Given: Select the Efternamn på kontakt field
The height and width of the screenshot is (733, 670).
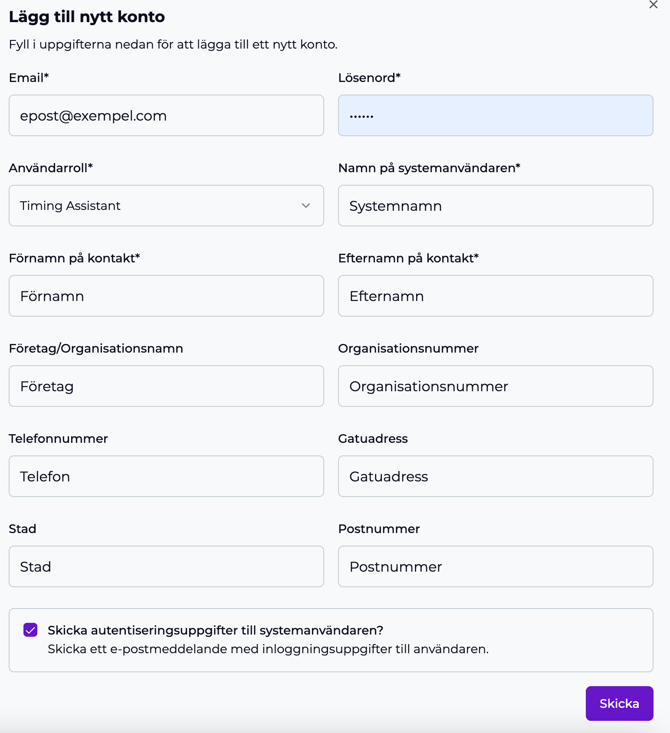Looking at the screenshot, I should pos(495,296).
